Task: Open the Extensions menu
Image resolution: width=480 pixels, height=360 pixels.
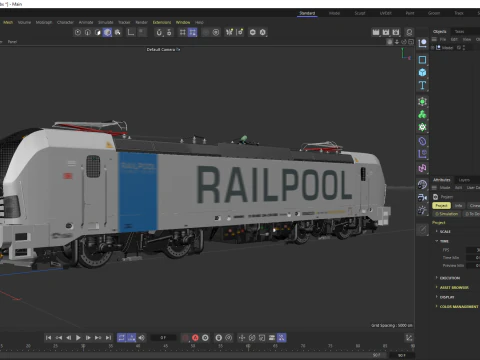Action: click(162, 22)
